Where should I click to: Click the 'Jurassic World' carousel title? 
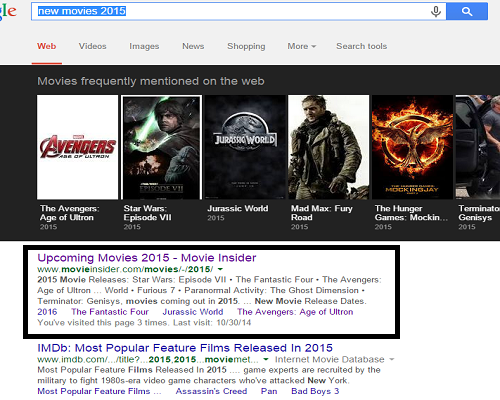tap(238, 209)
